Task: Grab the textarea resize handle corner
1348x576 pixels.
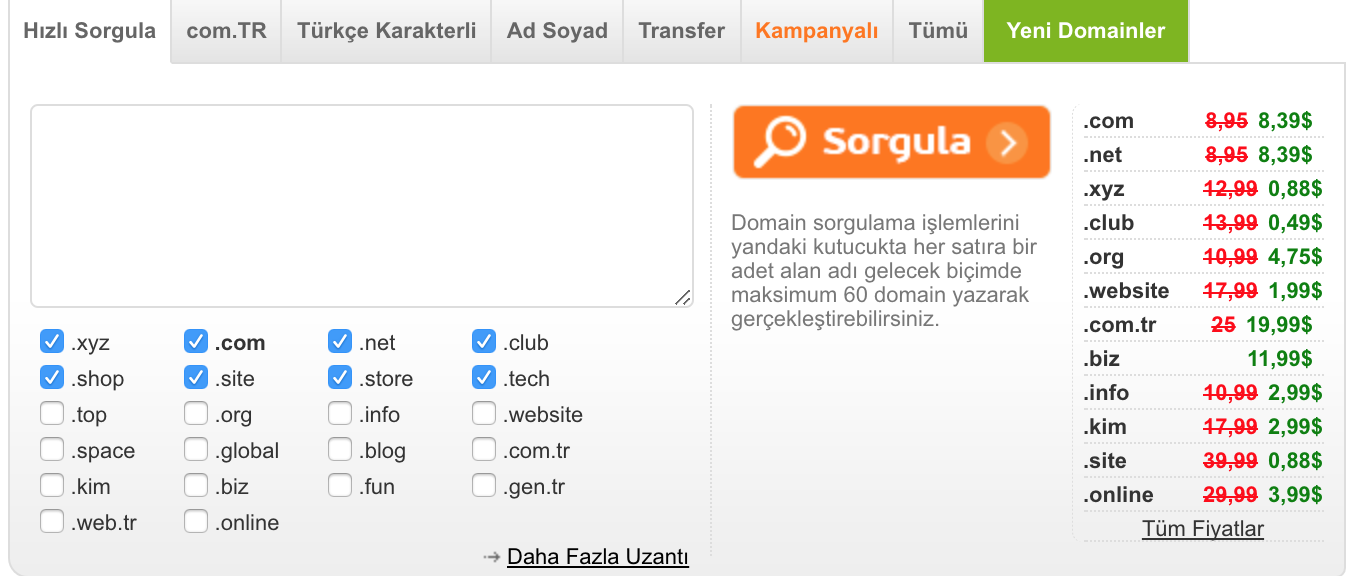Action: coord(682,296)
